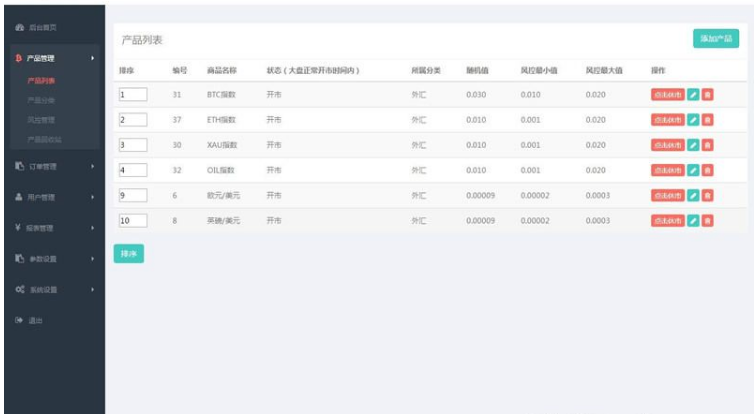This screenshot has height=414, width=754.
Task: Edit the XAU指数 product row
Action: [x=693, y=145]
